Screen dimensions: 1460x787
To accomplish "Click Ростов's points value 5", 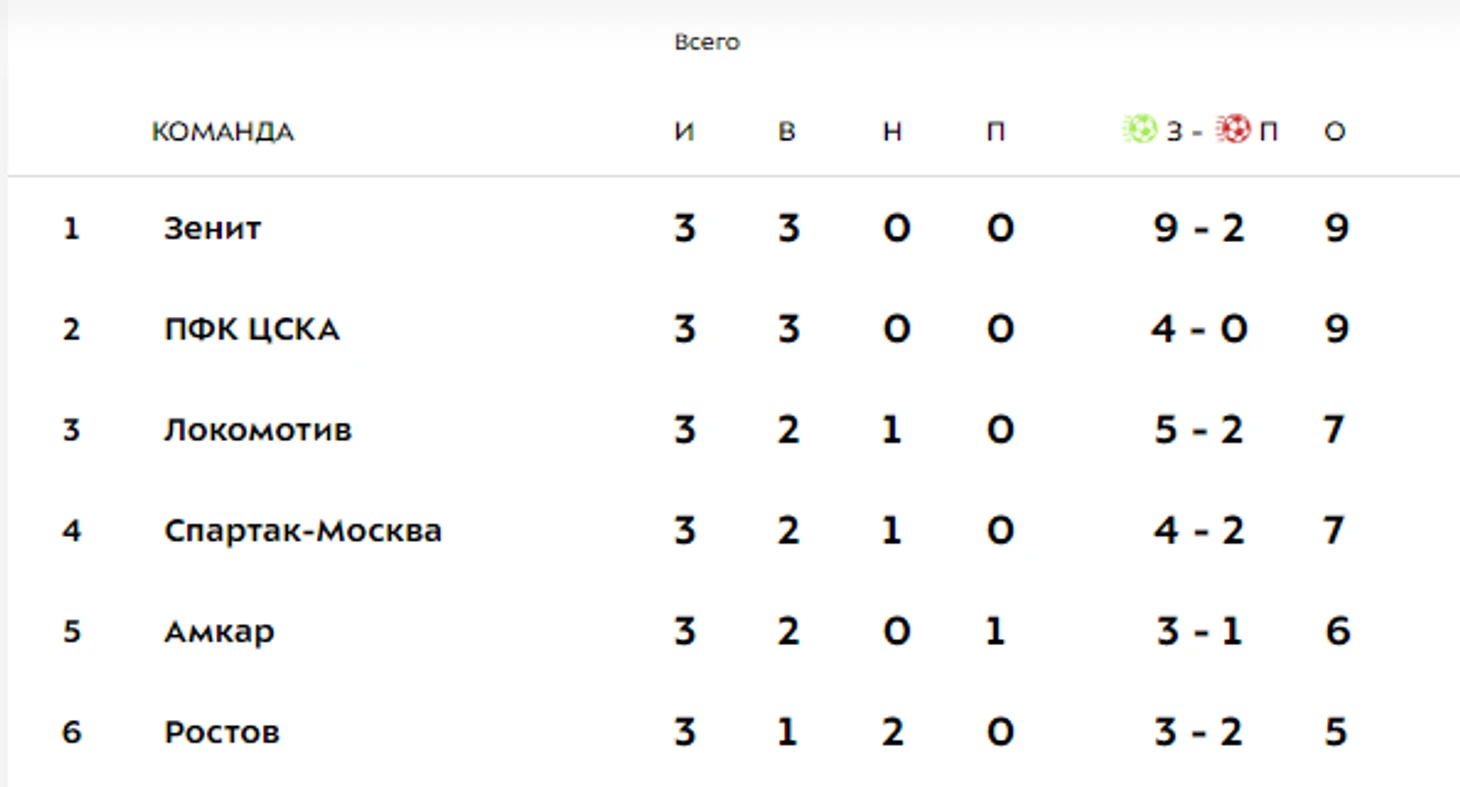I will pos(1337,733).
